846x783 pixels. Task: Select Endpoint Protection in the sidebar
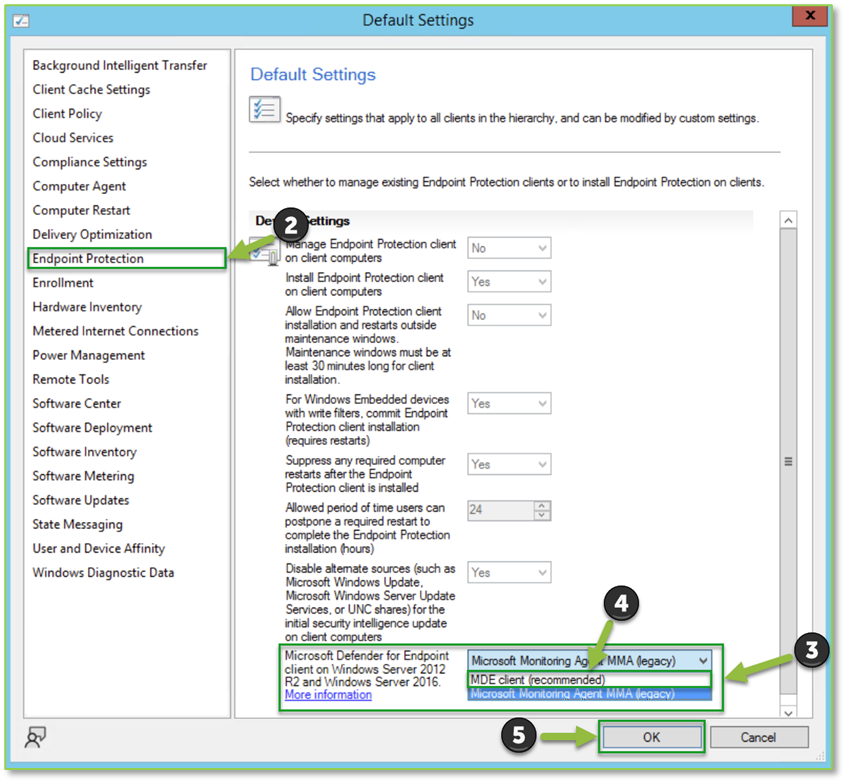90,258
